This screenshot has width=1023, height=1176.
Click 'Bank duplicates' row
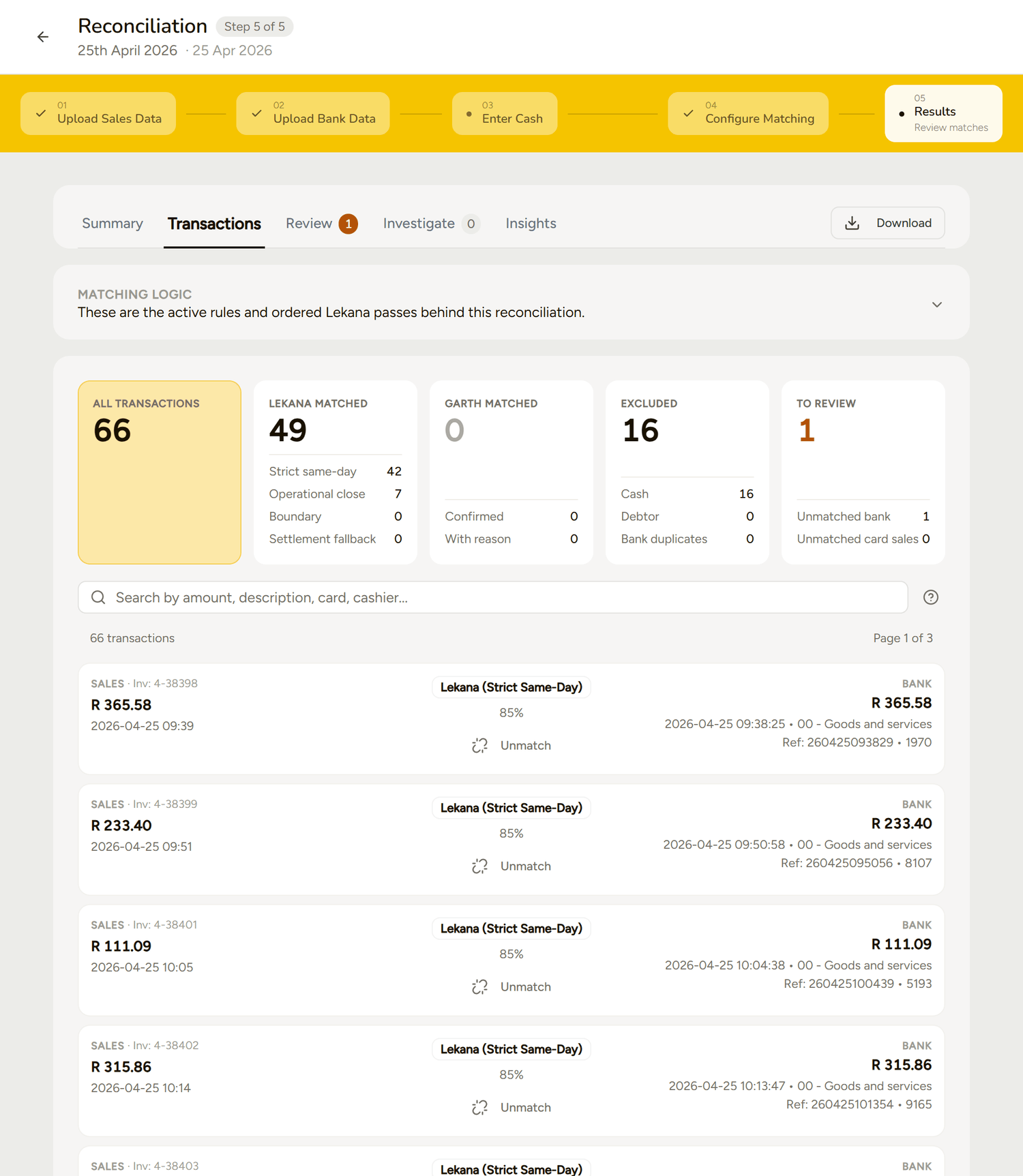point(687,539)
